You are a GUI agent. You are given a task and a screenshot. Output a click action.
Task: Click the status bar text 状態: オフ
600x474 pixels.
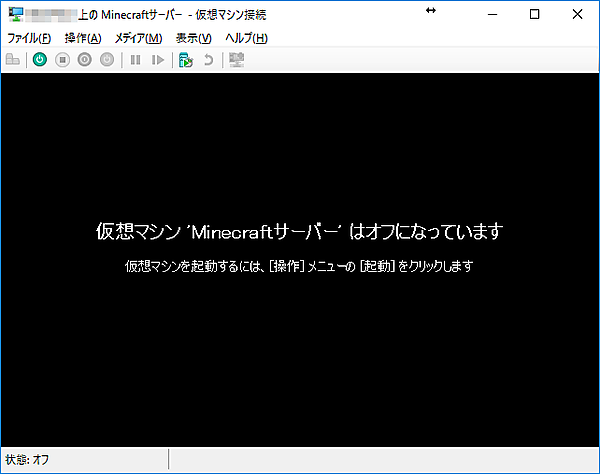tap(27, 459)
